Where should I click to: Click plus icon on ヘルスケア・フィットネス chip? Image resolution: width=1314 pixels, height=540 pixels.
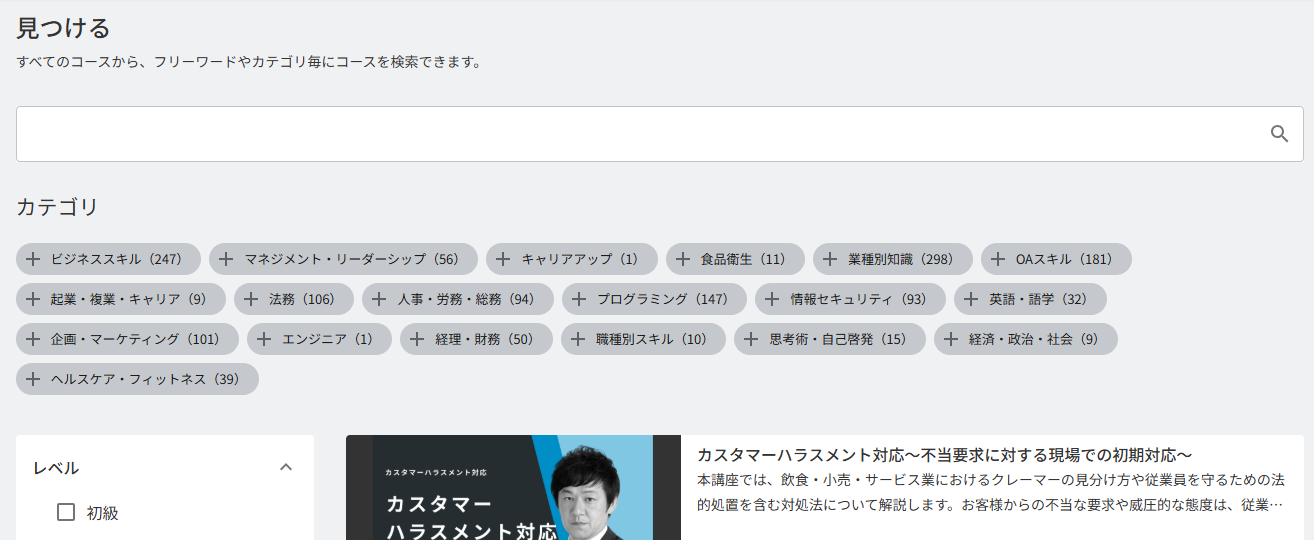point(33,379)
